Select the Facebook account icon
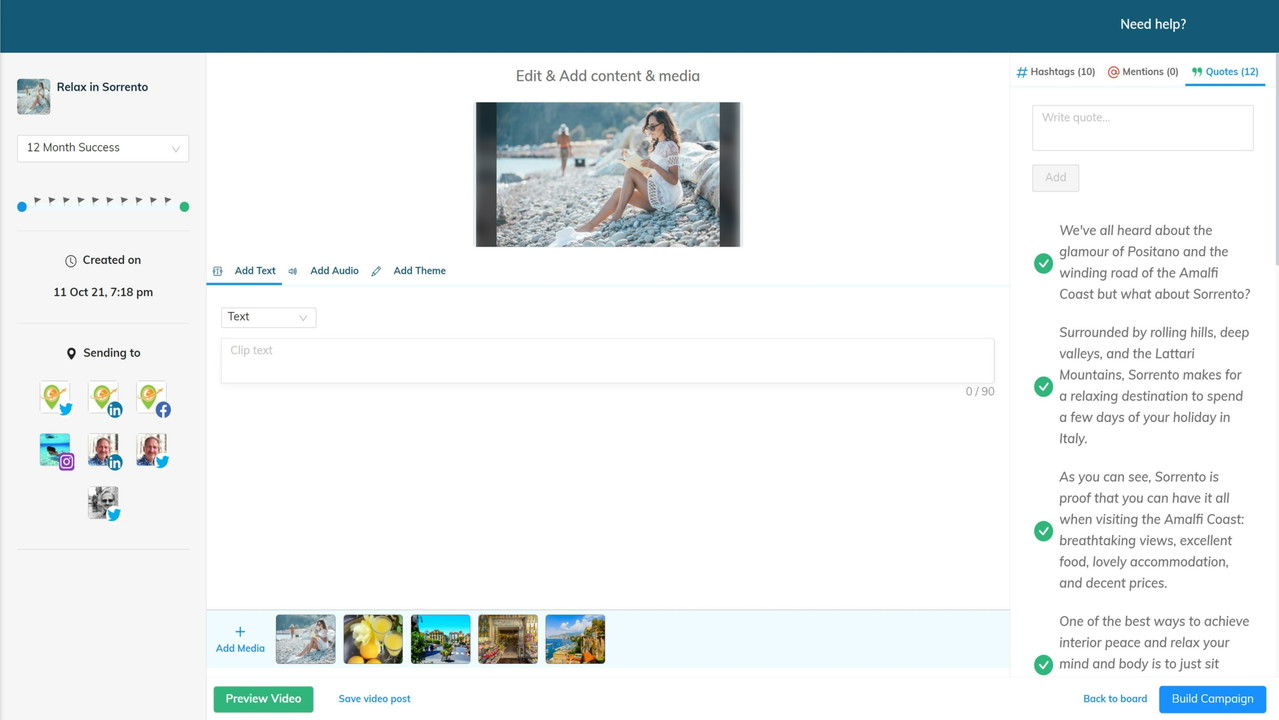 pos(152,398)
